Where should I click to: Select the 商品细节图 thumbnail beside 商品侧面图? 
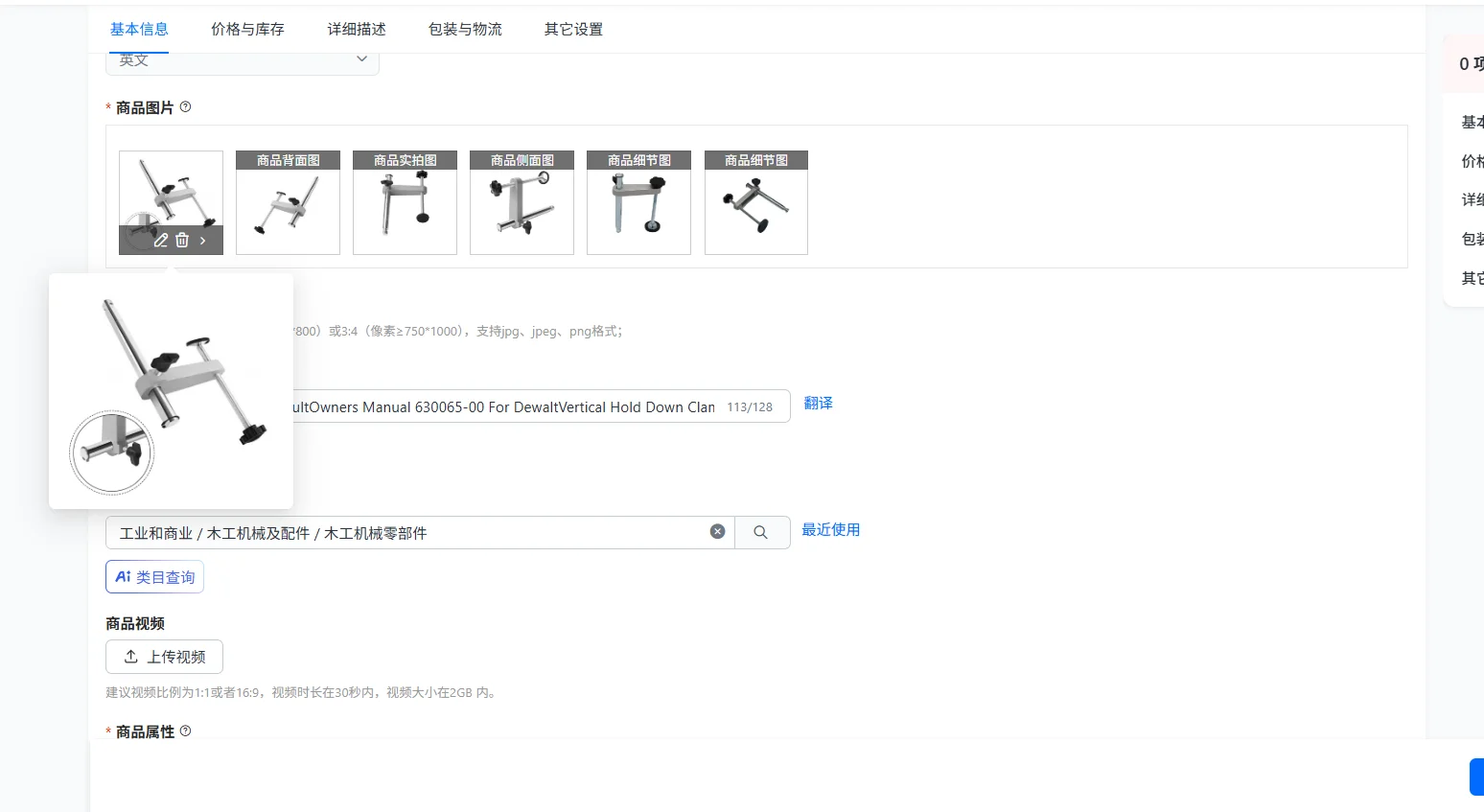[638, 202]
